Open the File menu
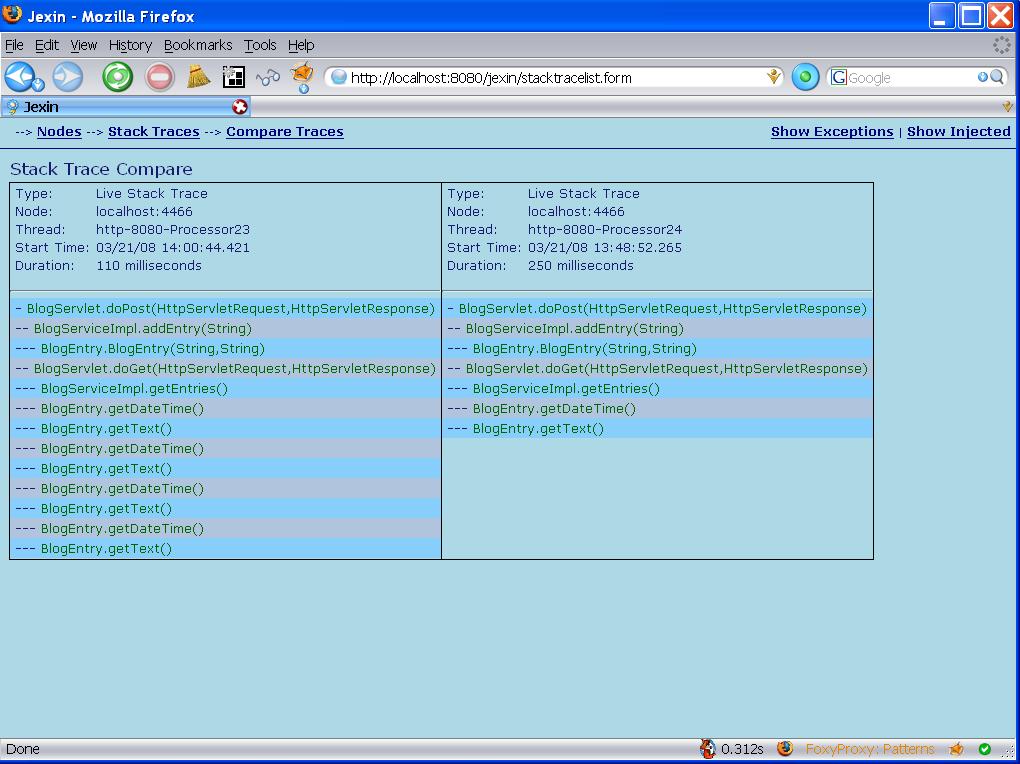The width and height of the screenshot is (1020, 764). pyautogui.click(x=14, y=45)
